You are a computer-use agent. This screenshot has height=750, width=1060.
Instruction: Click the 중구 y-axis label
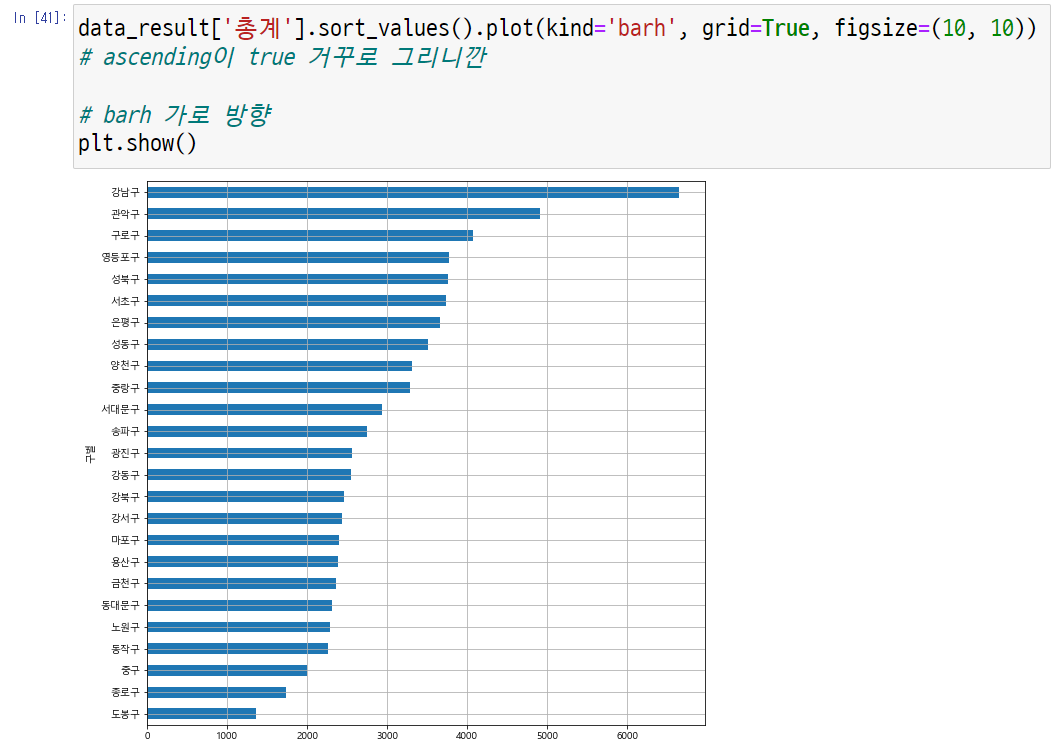click(x=130, y=670)
